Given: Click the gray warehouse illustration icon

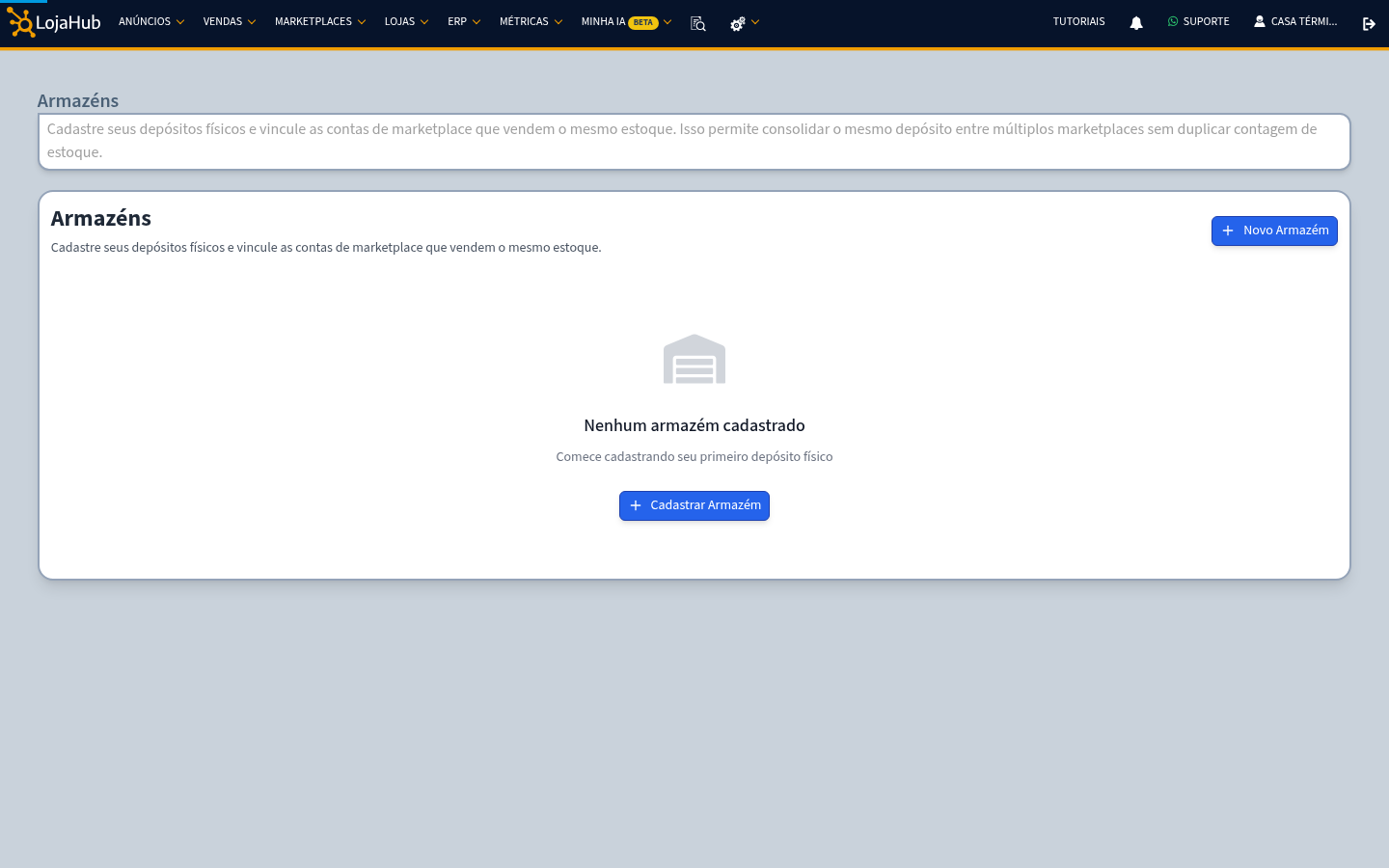Looking at the screenshot, I should click(x=694, y=359).
